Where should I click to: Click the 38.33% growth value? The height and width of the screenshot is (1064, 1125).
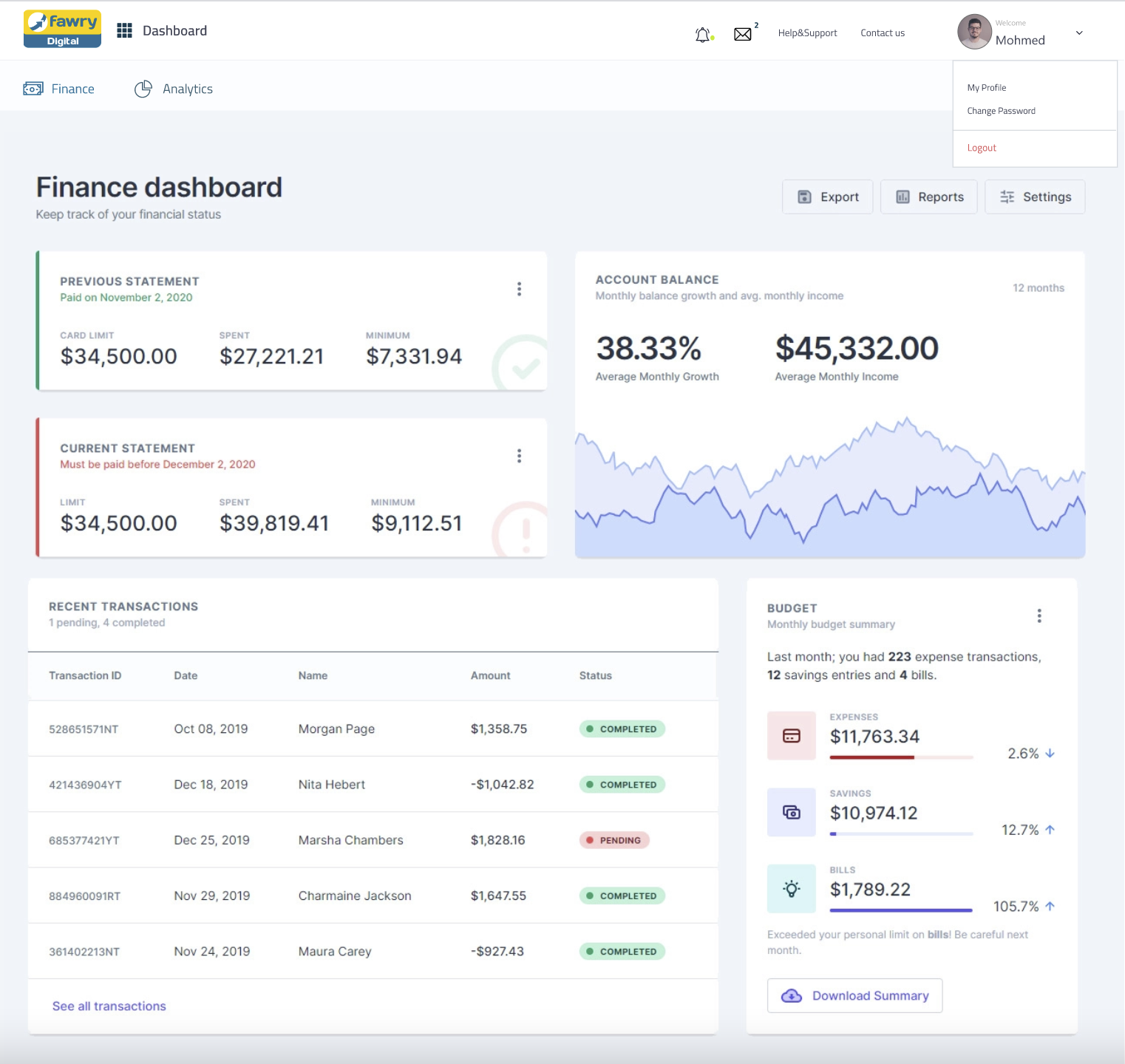[648, 348]
